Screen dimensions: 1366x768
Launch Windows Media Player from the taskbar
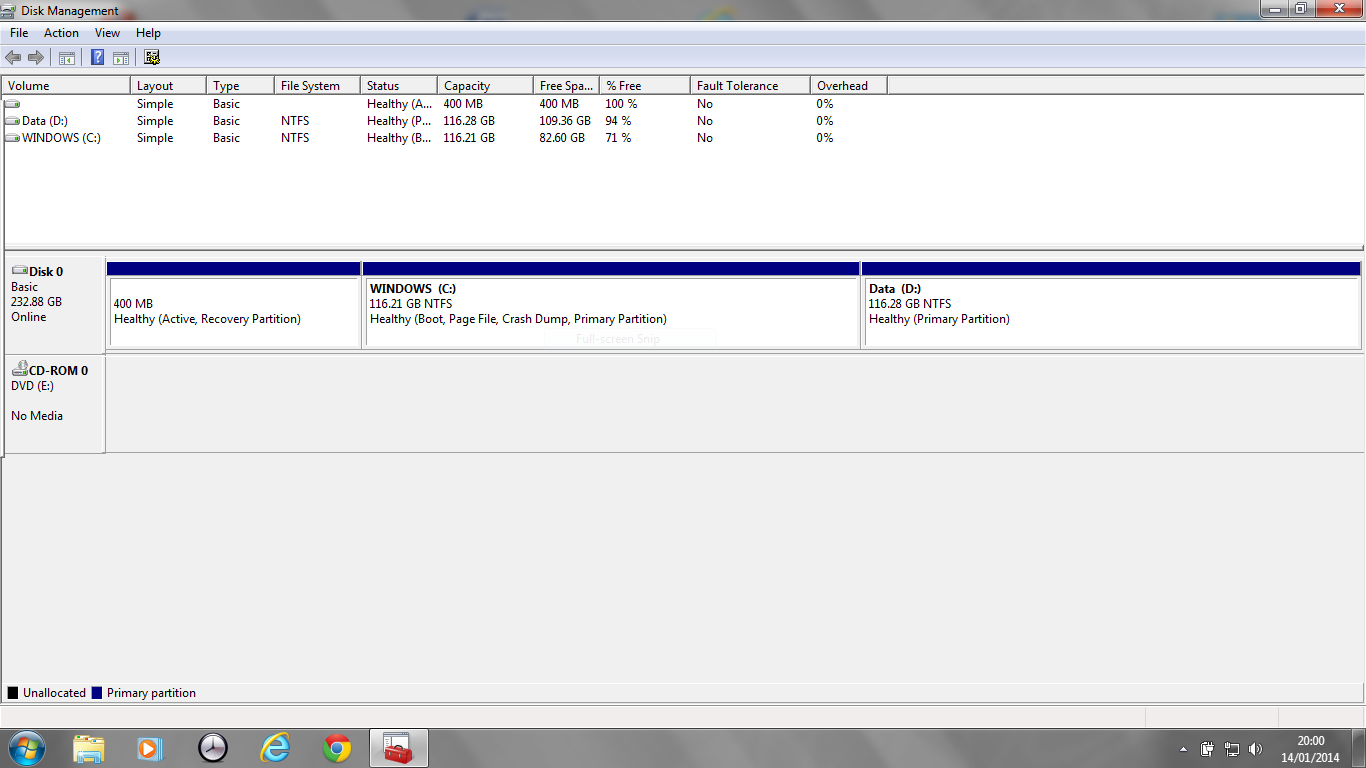coord(150,748)
